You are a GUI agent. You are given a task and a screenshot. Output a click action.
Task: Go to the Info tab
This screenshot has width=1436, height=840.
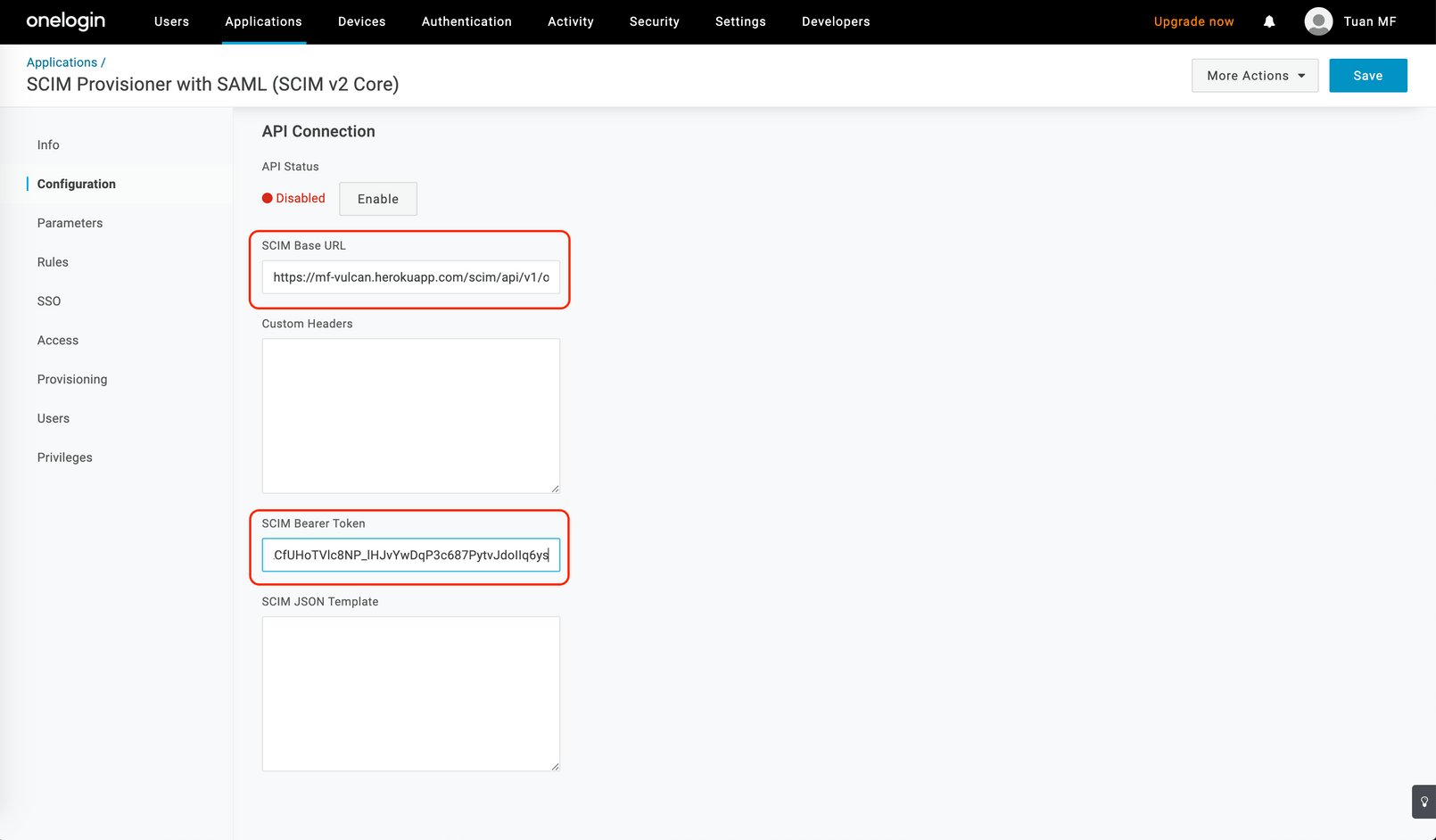coord(48,144)
